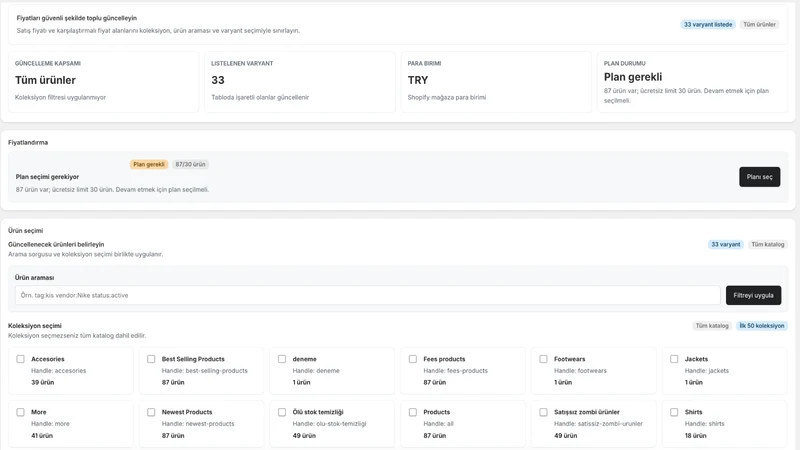Check the Products collection checkbox
This screenshot has height=450, width=800.
coord(413,412)
